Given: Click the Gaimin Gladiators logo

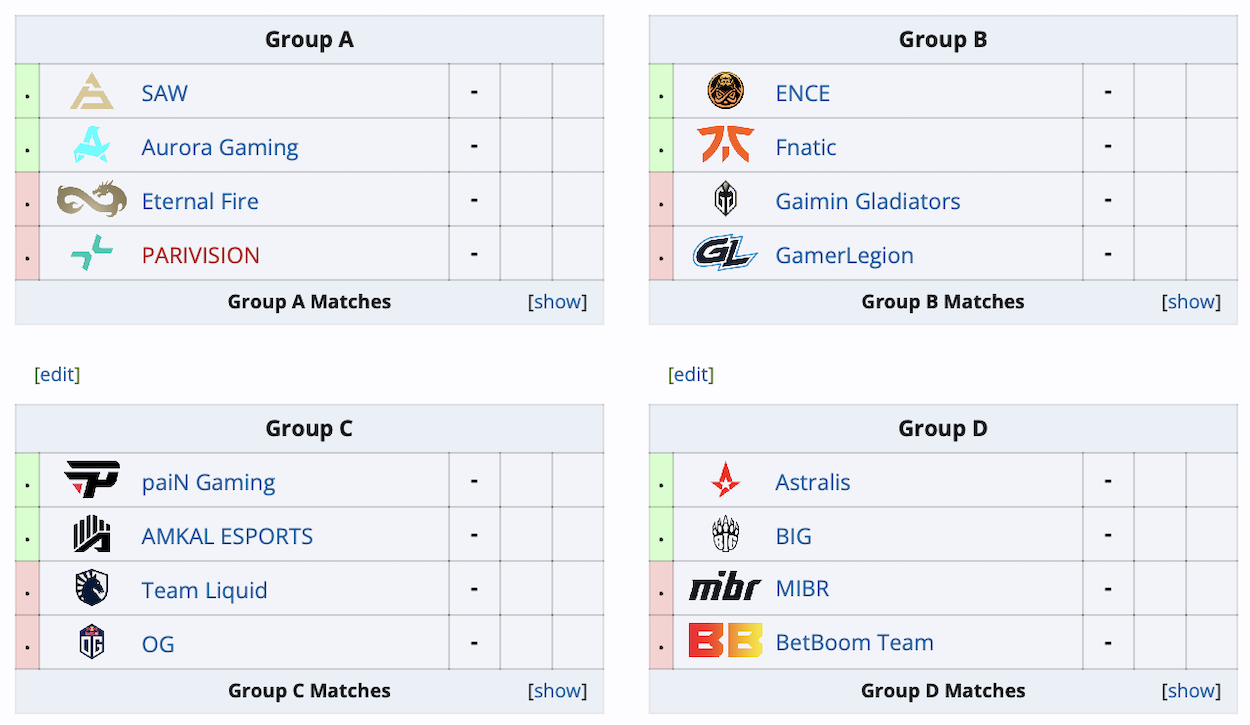Looking at the screenshot, I should 725,199.
